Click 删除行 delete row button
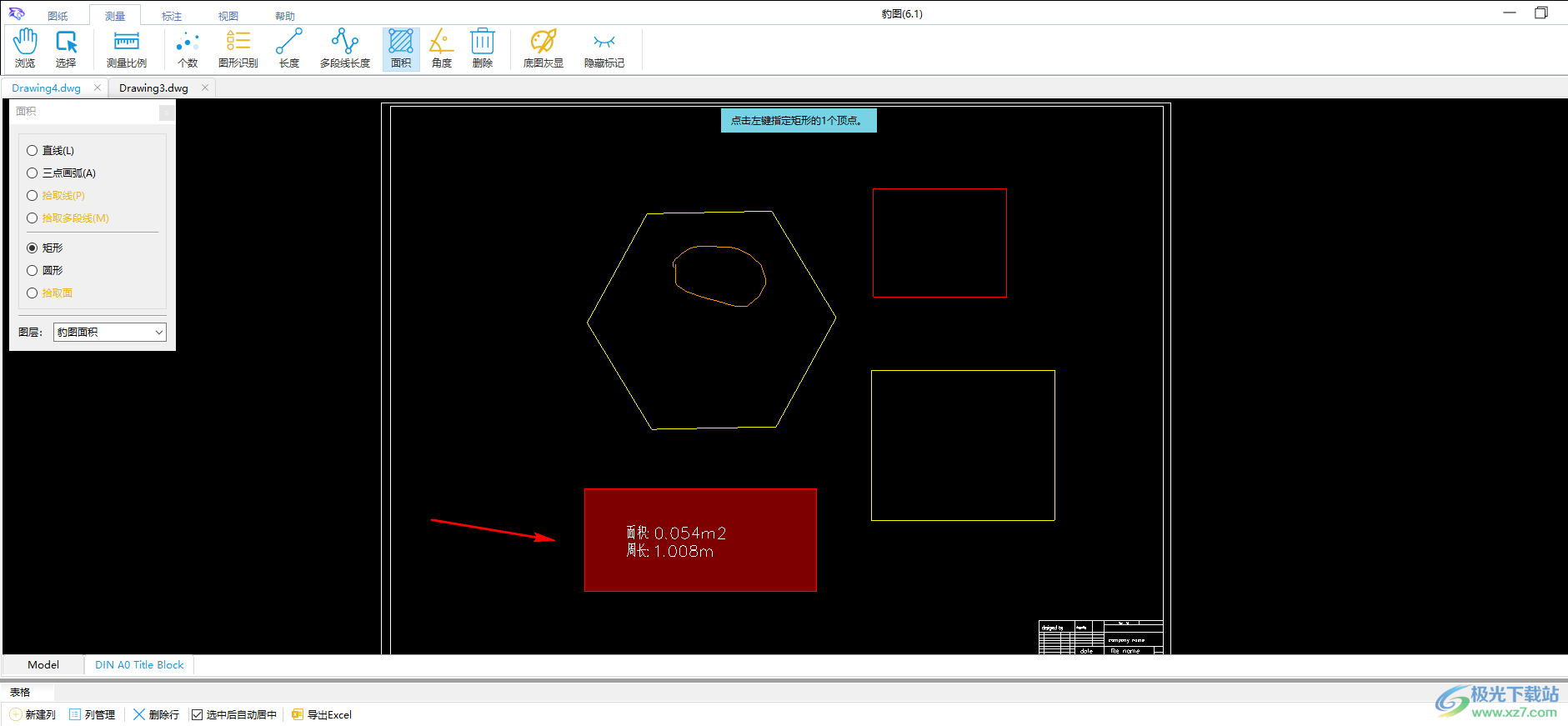This screenshot has height=726, width=1568. 157,714
